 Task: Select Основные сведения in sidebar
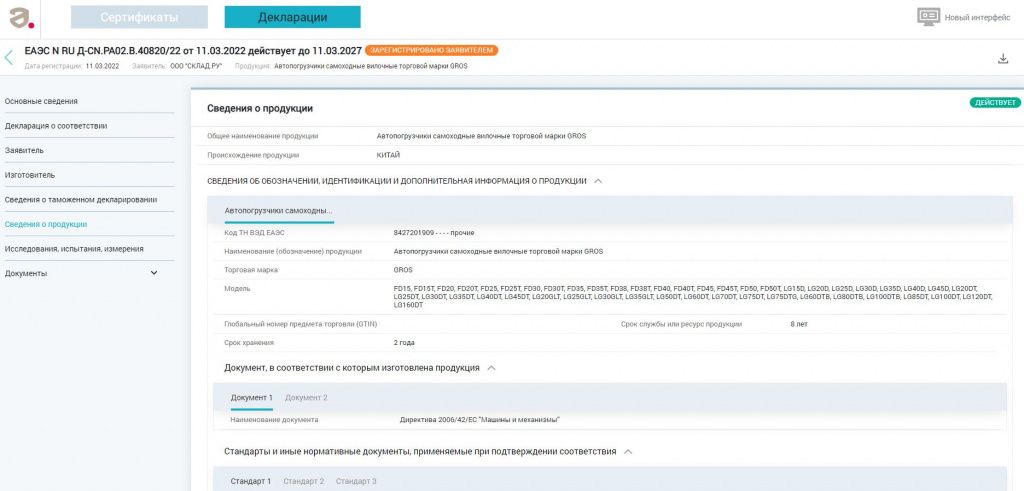[x=41, y=101]
